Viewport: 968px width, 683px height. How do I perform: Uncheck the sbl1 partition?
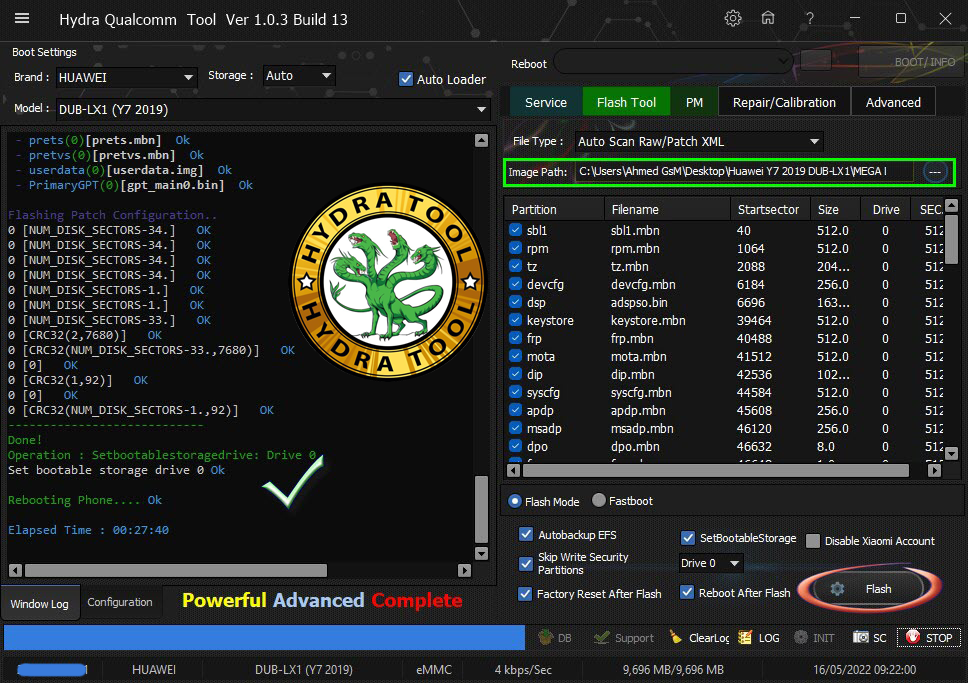[x=515, y=230]
